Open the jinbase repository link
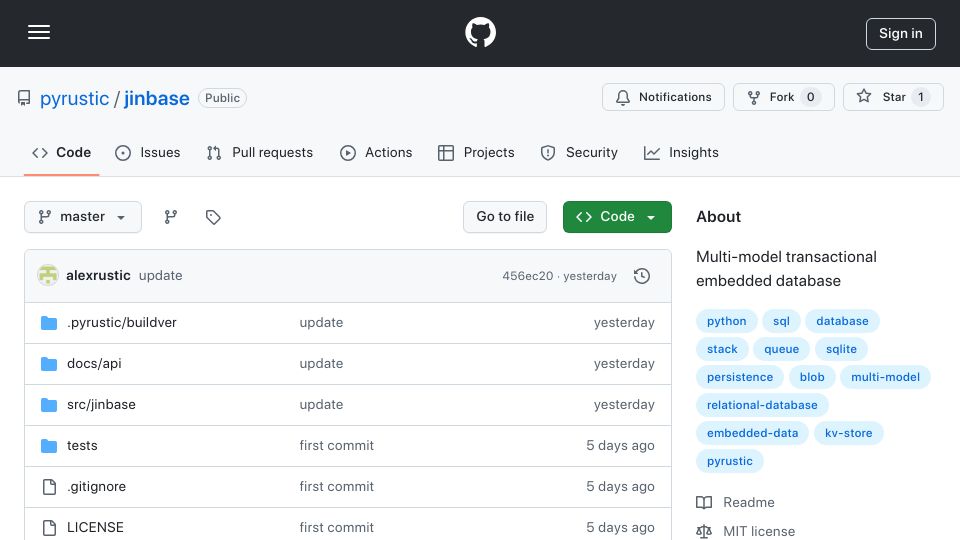Screen dimensions: 960x540 [x=157, y=98]
